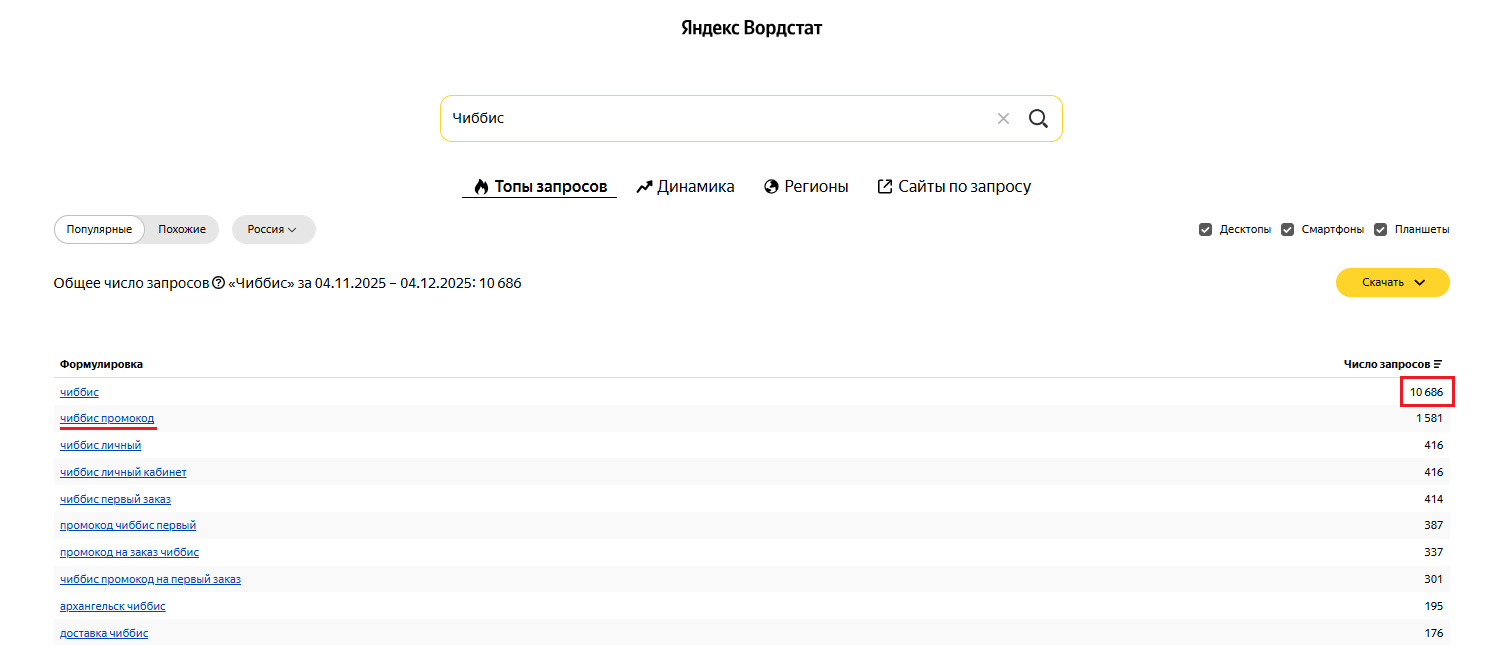The height and width of the screenshot is (645, 1501).
Task: Toggle the Планшеты checkbox
Action: point(1380,229)
